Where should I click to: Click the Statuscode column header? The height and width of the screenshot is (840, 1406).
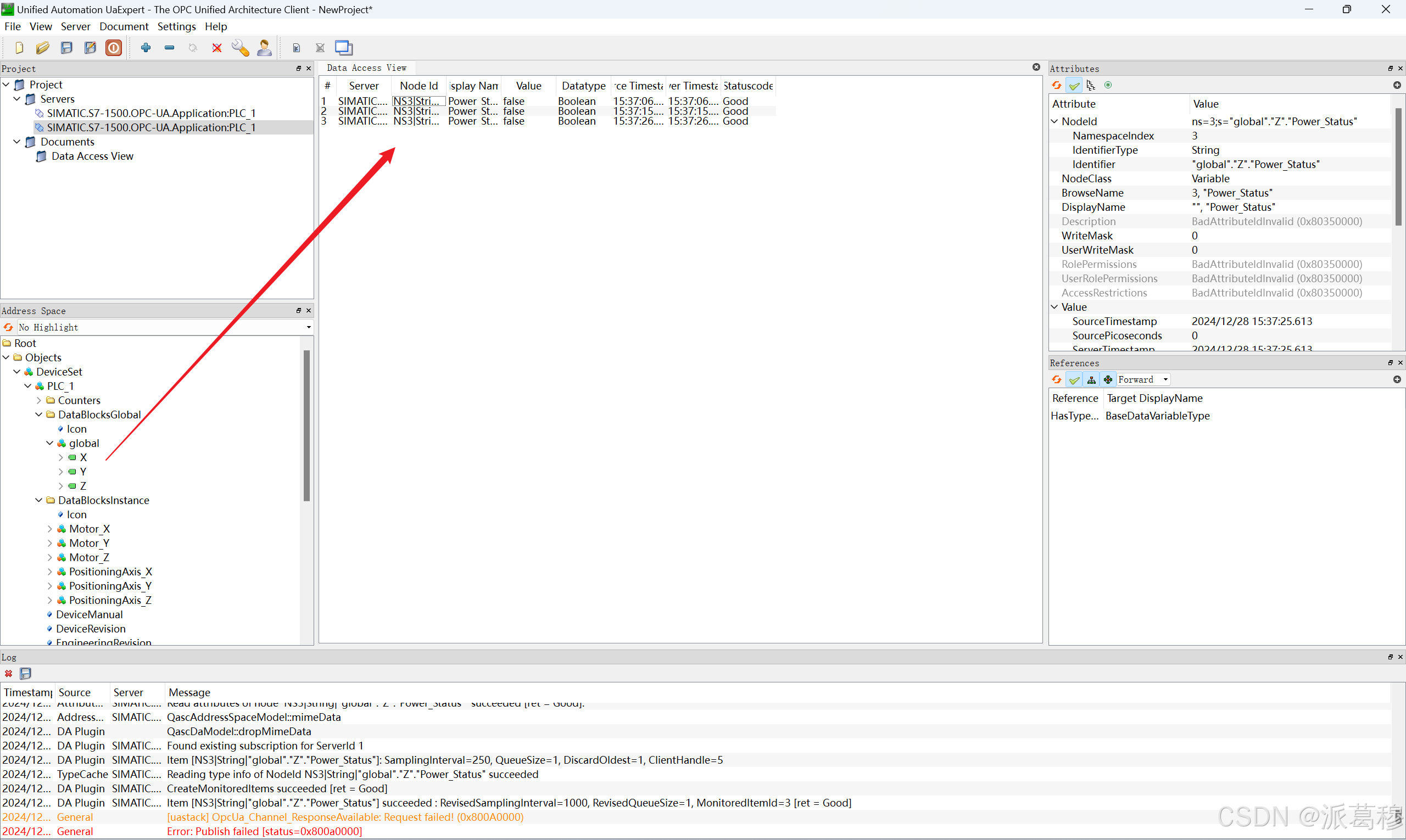point(747,86)
